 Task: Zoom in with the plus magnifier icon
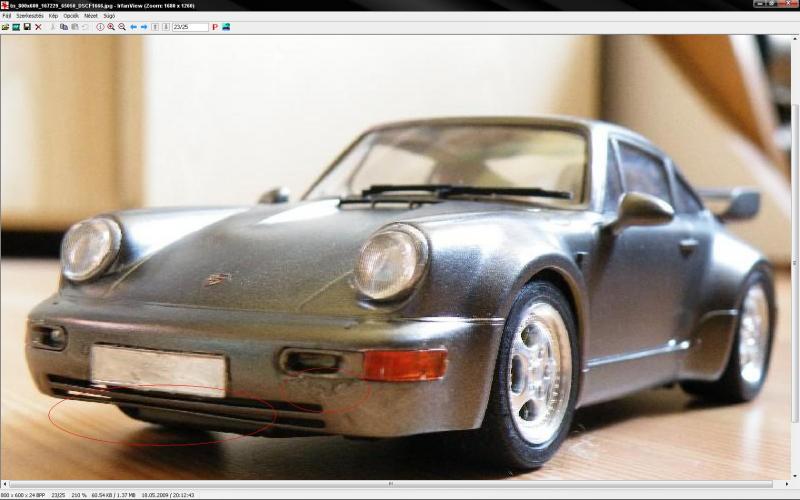click(x=111, y=27)
